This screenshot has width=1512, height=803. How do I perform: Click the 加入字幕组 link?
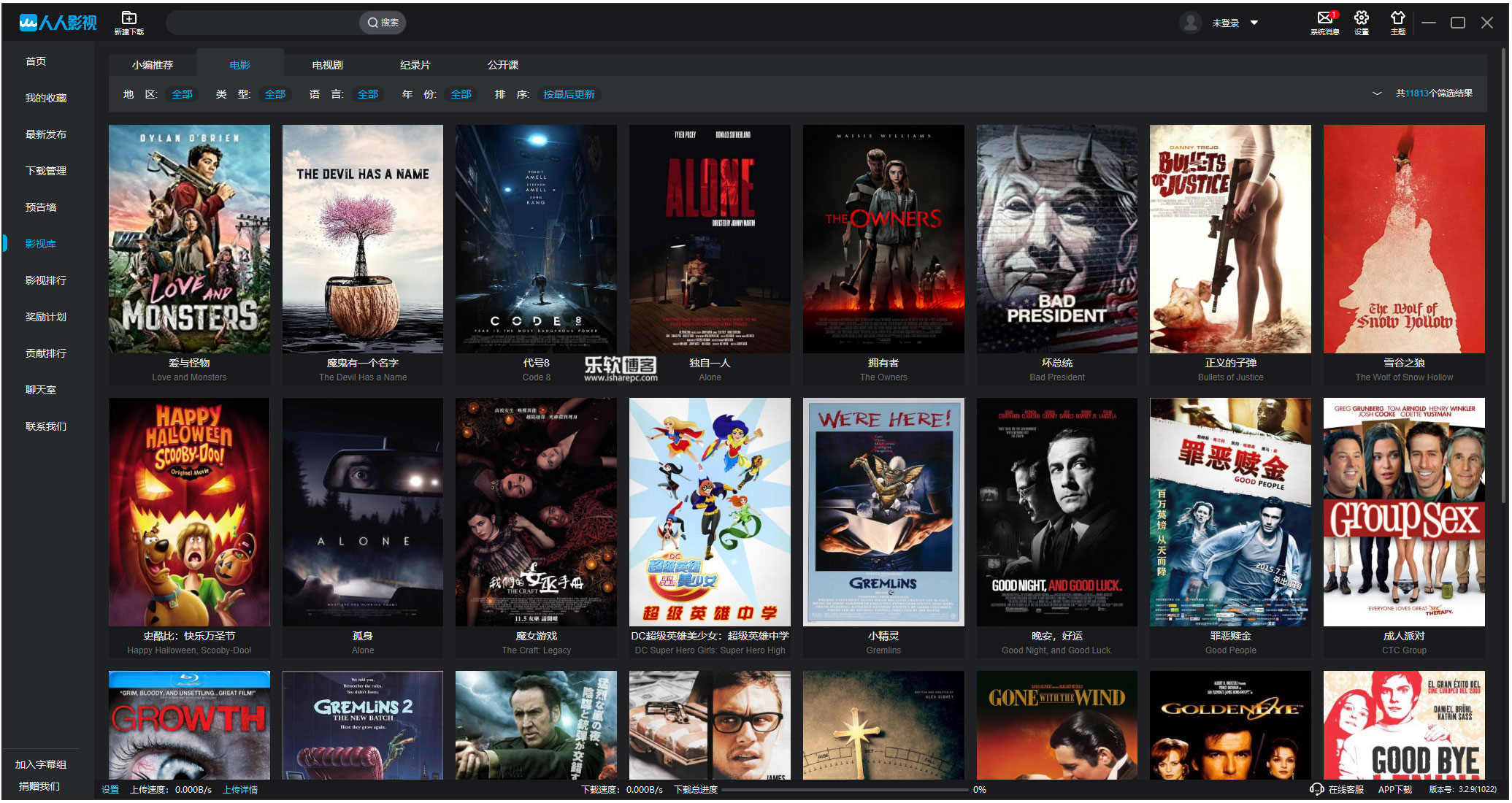(41, 764)
